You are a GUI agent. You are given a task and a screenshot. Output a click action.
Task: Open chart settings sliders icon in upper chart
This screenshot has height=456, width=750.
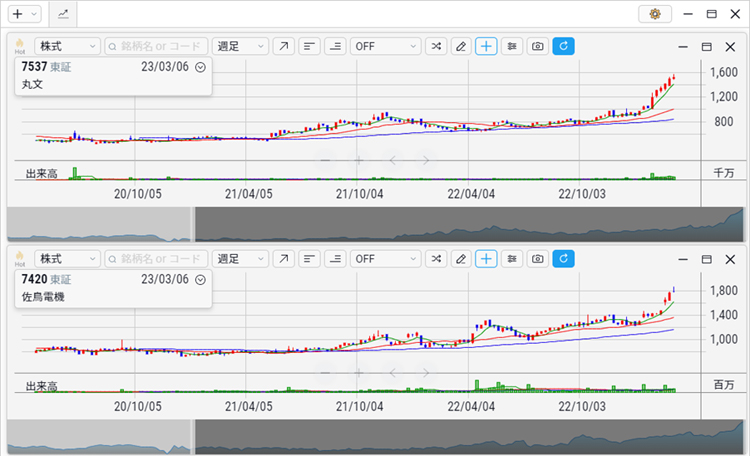click(x=512, y=46)
